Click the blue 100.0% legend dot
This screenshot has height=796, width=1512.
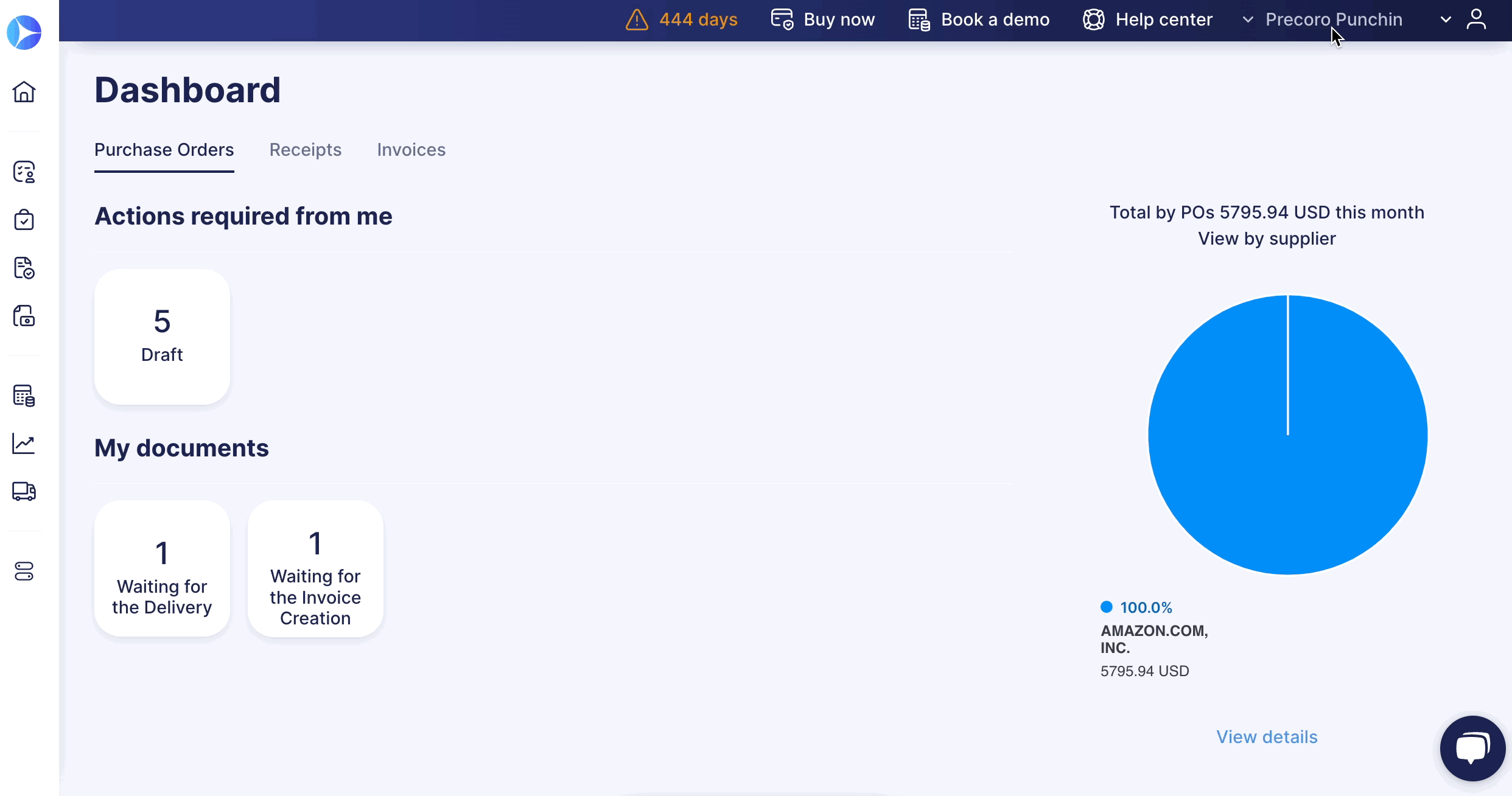tap(1107, 607)
